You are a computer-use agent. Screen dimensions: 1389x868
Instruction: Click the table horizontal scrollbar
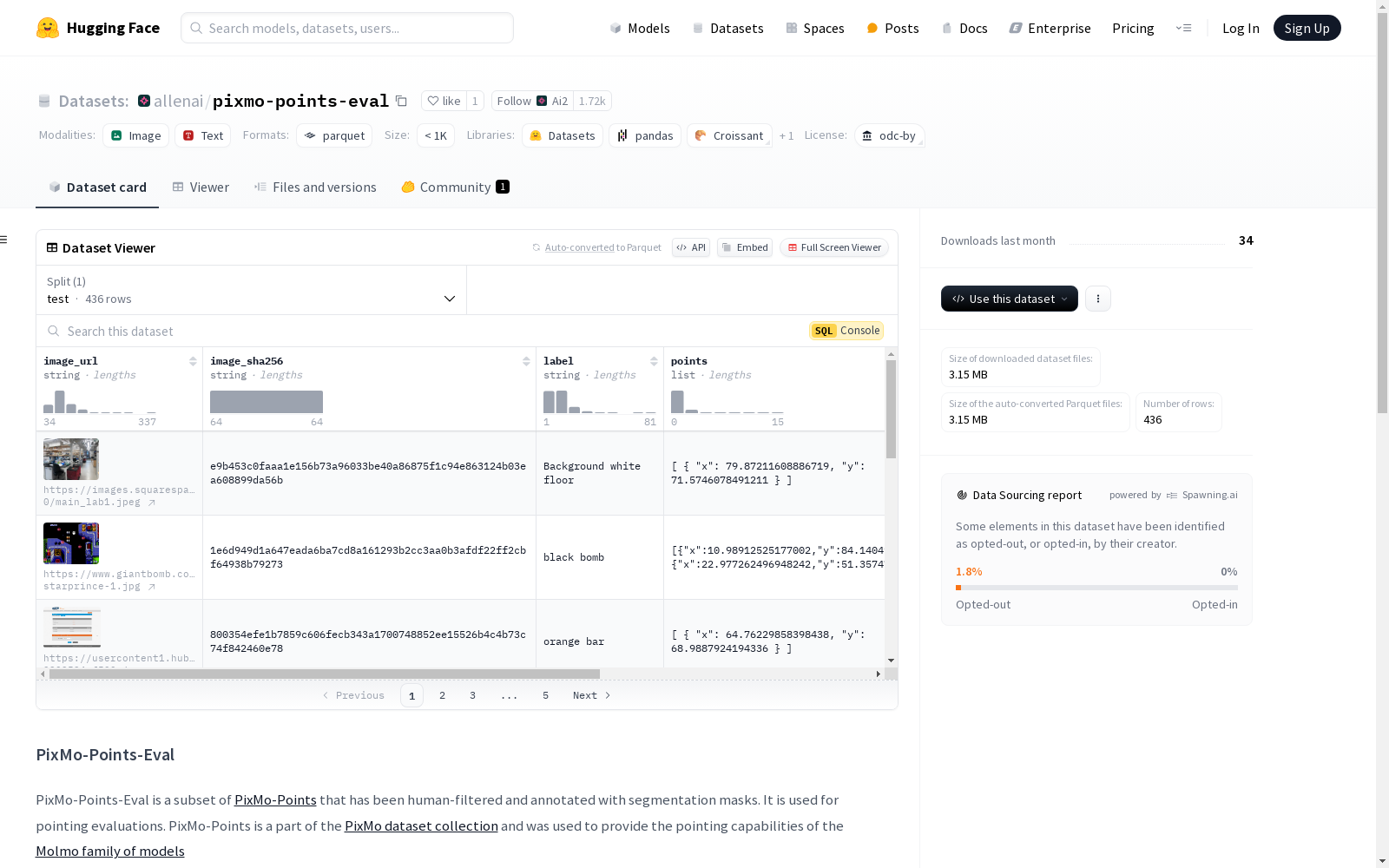click(325, 674)
